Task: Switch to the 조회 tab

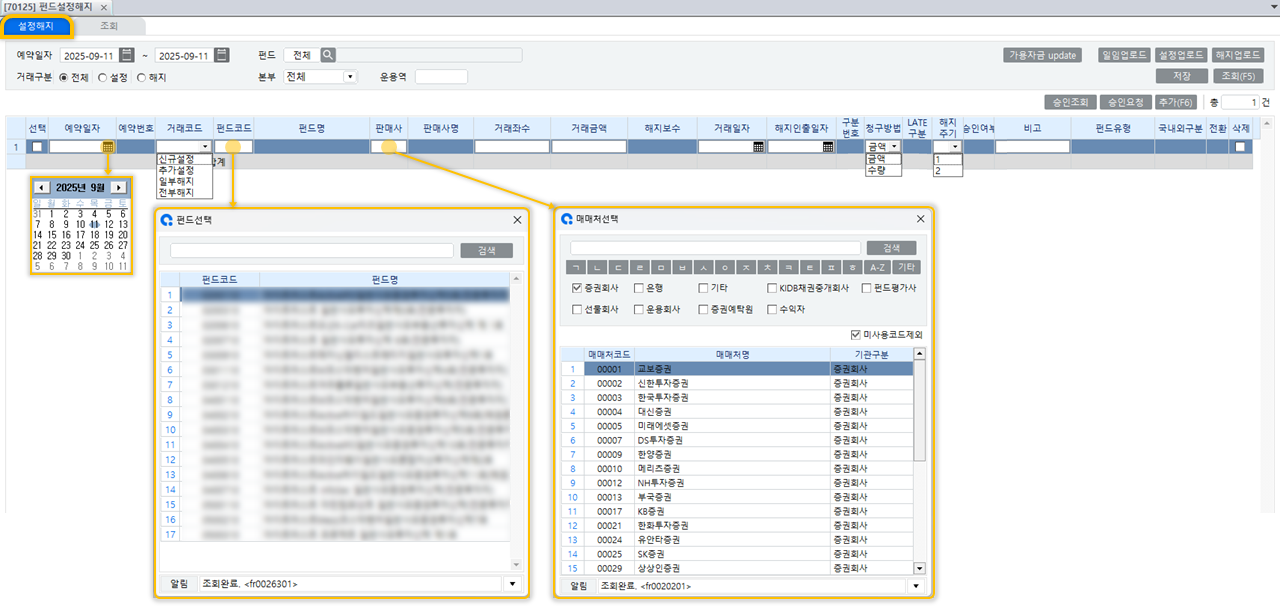Action: tap(109, 26)
